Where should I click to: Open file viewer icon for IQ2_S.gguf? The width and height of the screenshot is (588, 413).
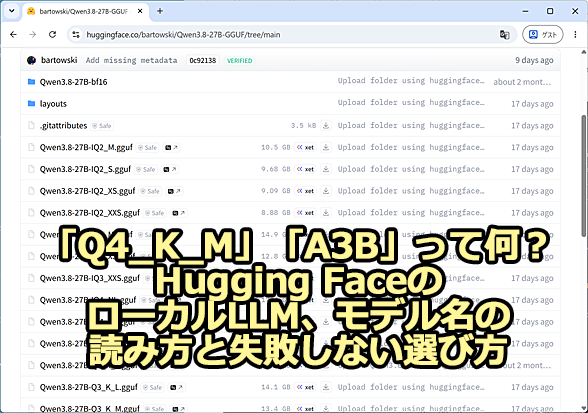[x=170, y=169]
